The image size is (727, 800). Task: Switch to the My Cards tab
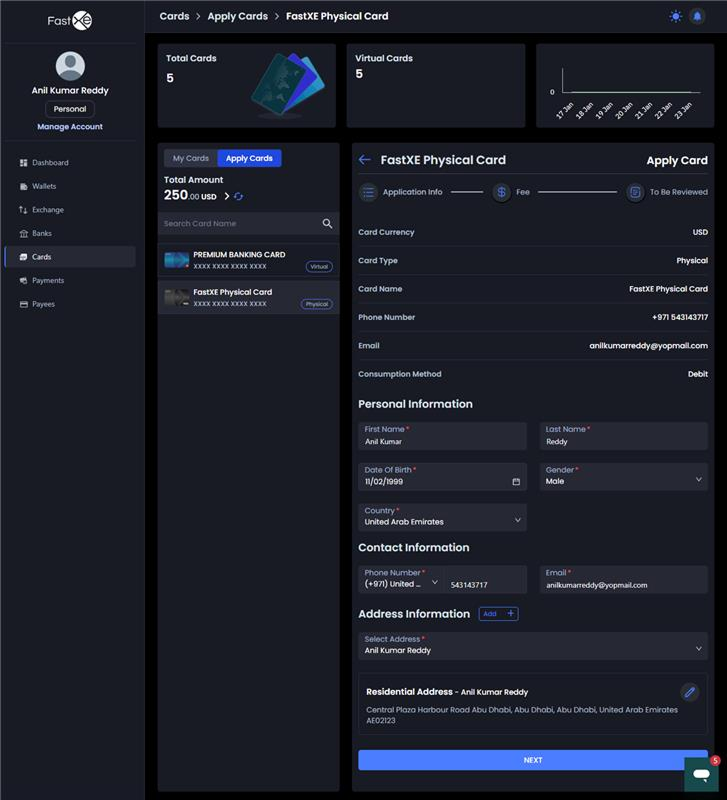tap(190, 158)
